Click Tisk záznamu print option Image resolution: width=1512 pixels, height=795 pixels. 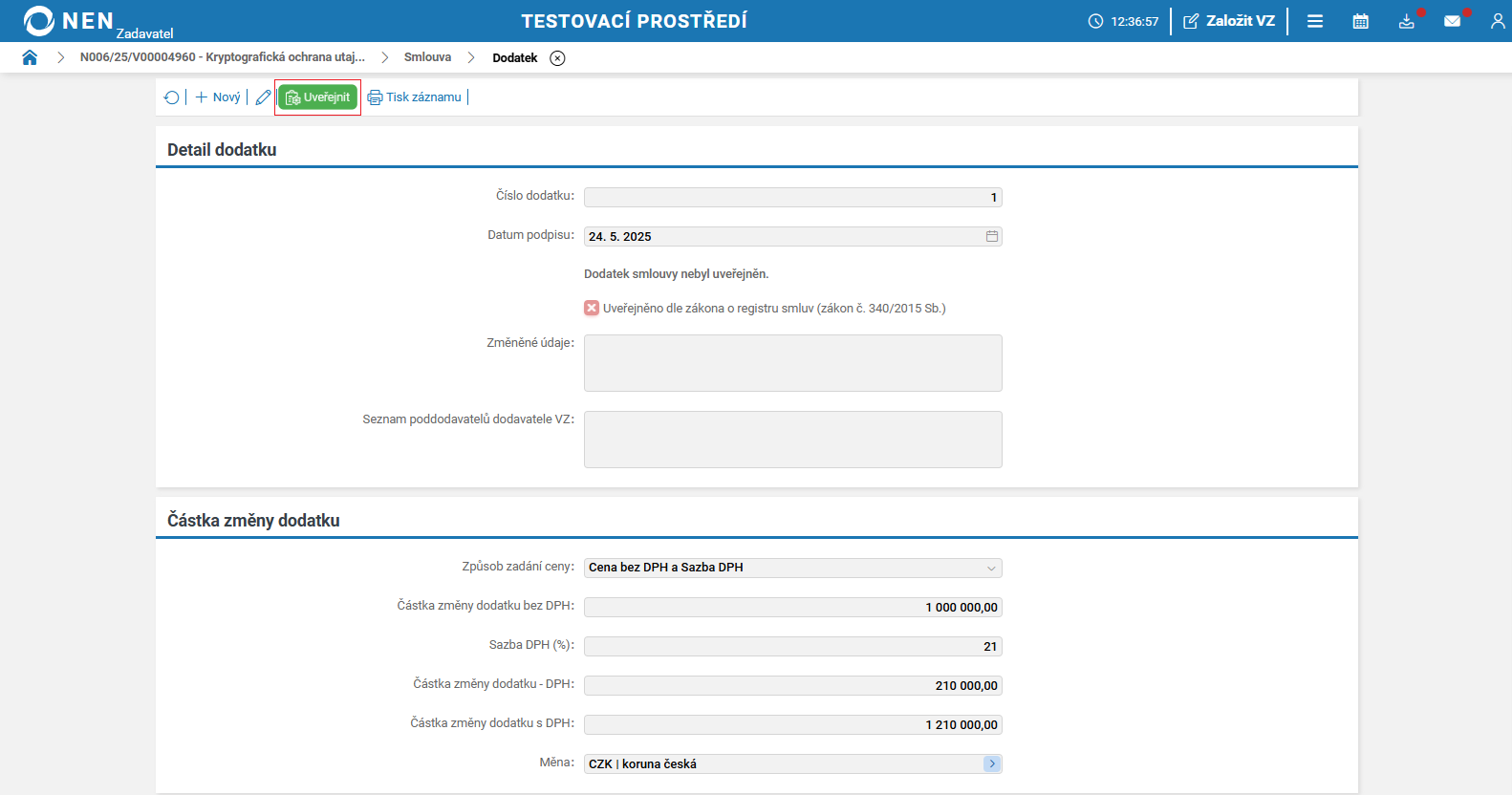[415, 97]
